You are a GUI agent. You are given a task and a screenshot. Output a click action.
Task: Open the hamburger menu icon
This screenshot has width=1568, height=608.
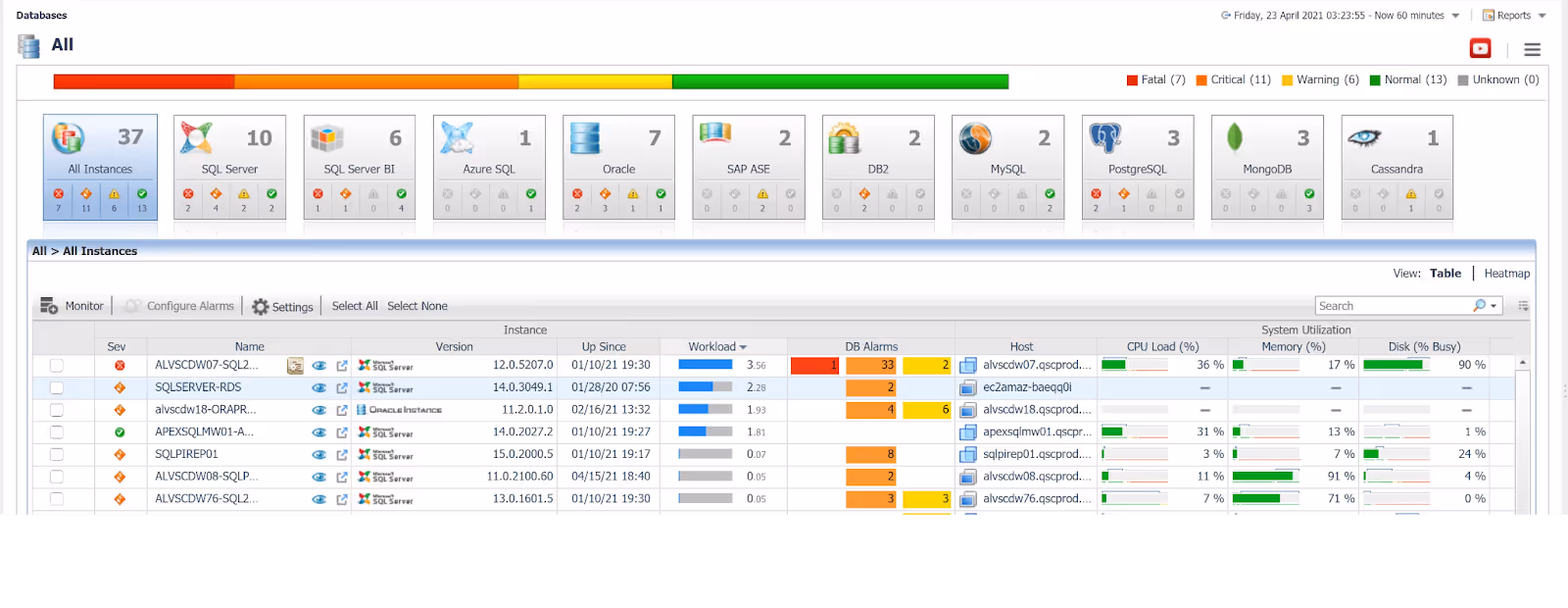coord(1533,49)
